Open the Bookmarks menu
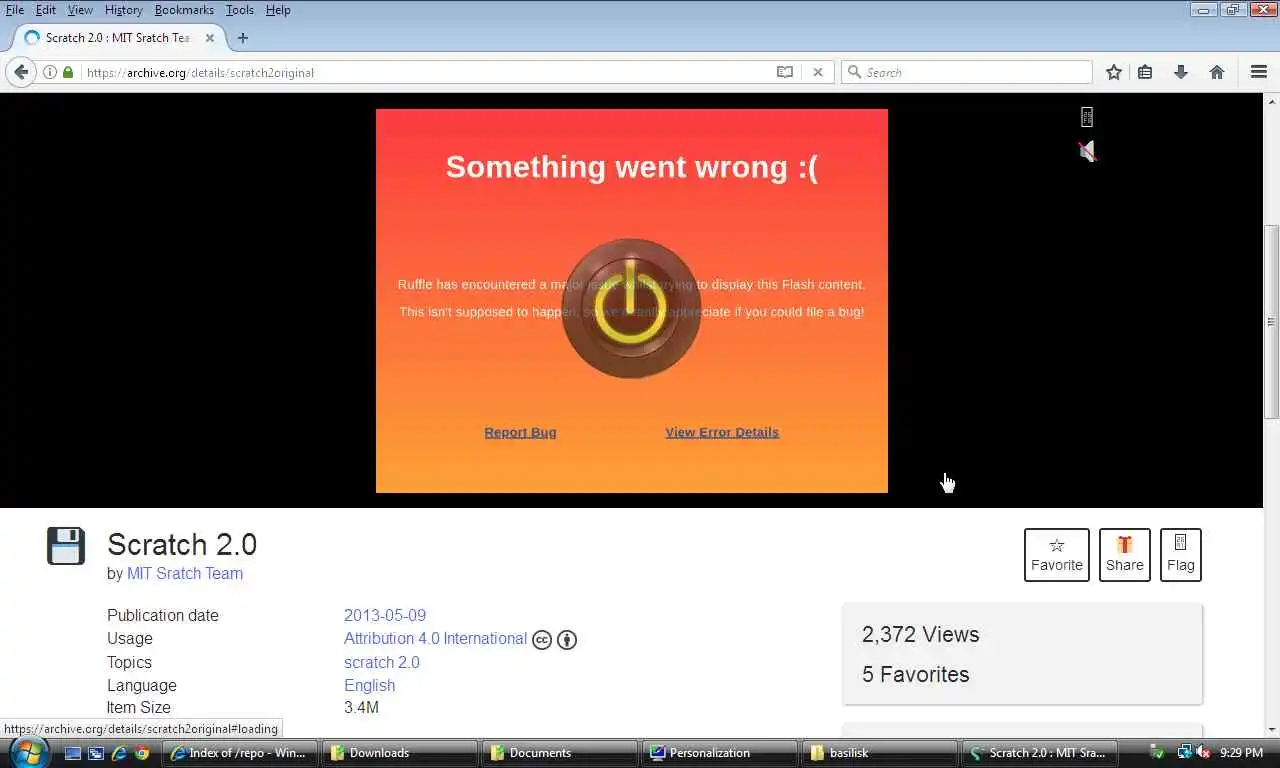1280x768 pixels. coord(184,10)
